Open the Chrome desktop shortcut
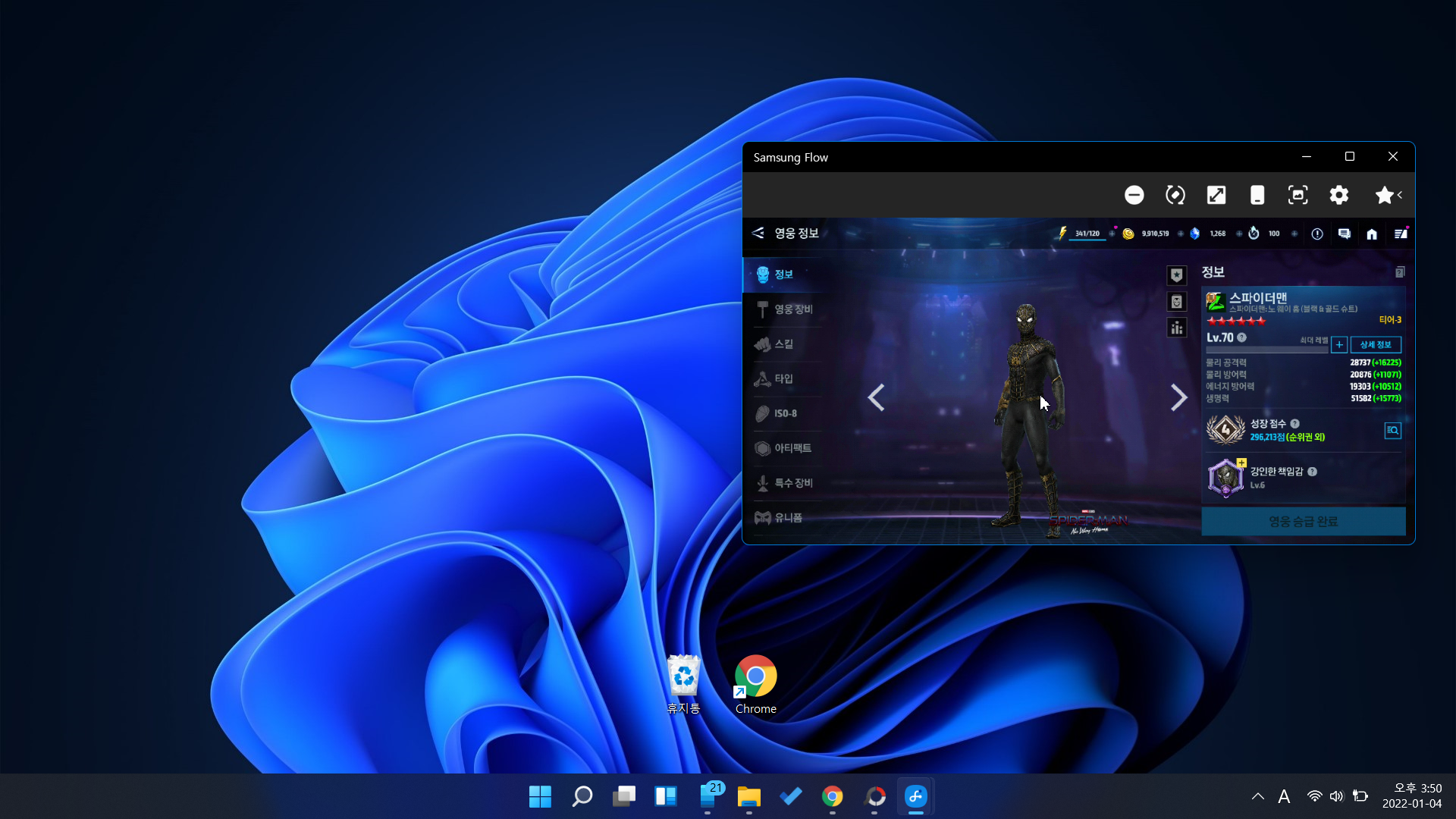 point(755,685)
